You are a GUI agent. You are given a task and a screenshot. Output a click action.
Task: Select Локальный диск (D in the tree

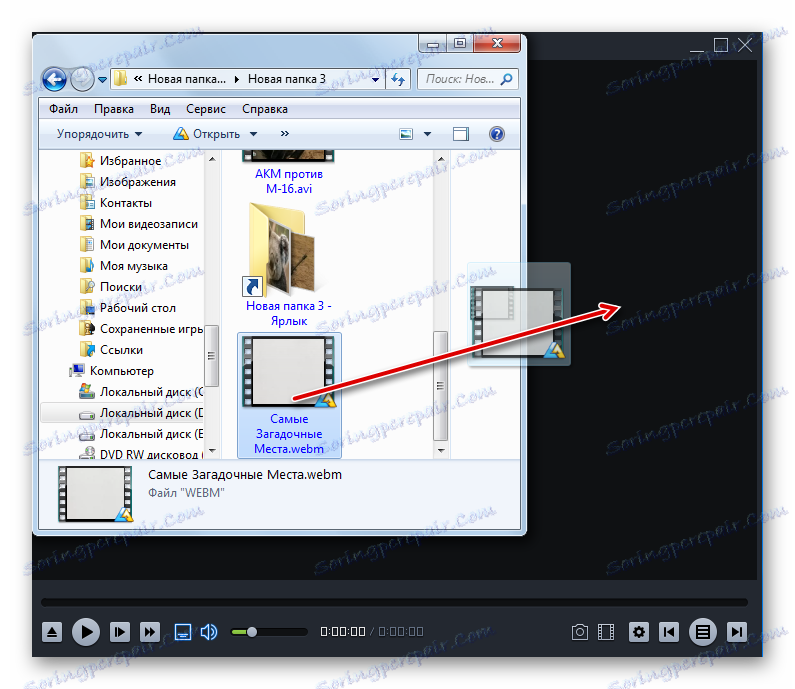(x=141, y=413)
